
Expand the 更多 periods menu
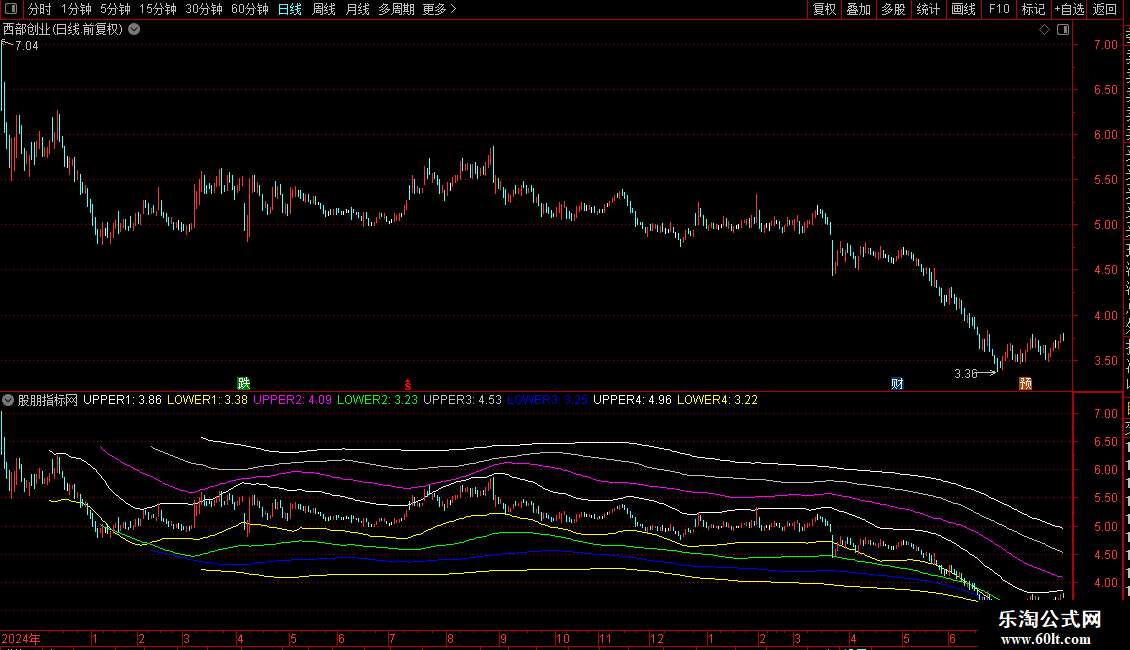pos(439,9)
